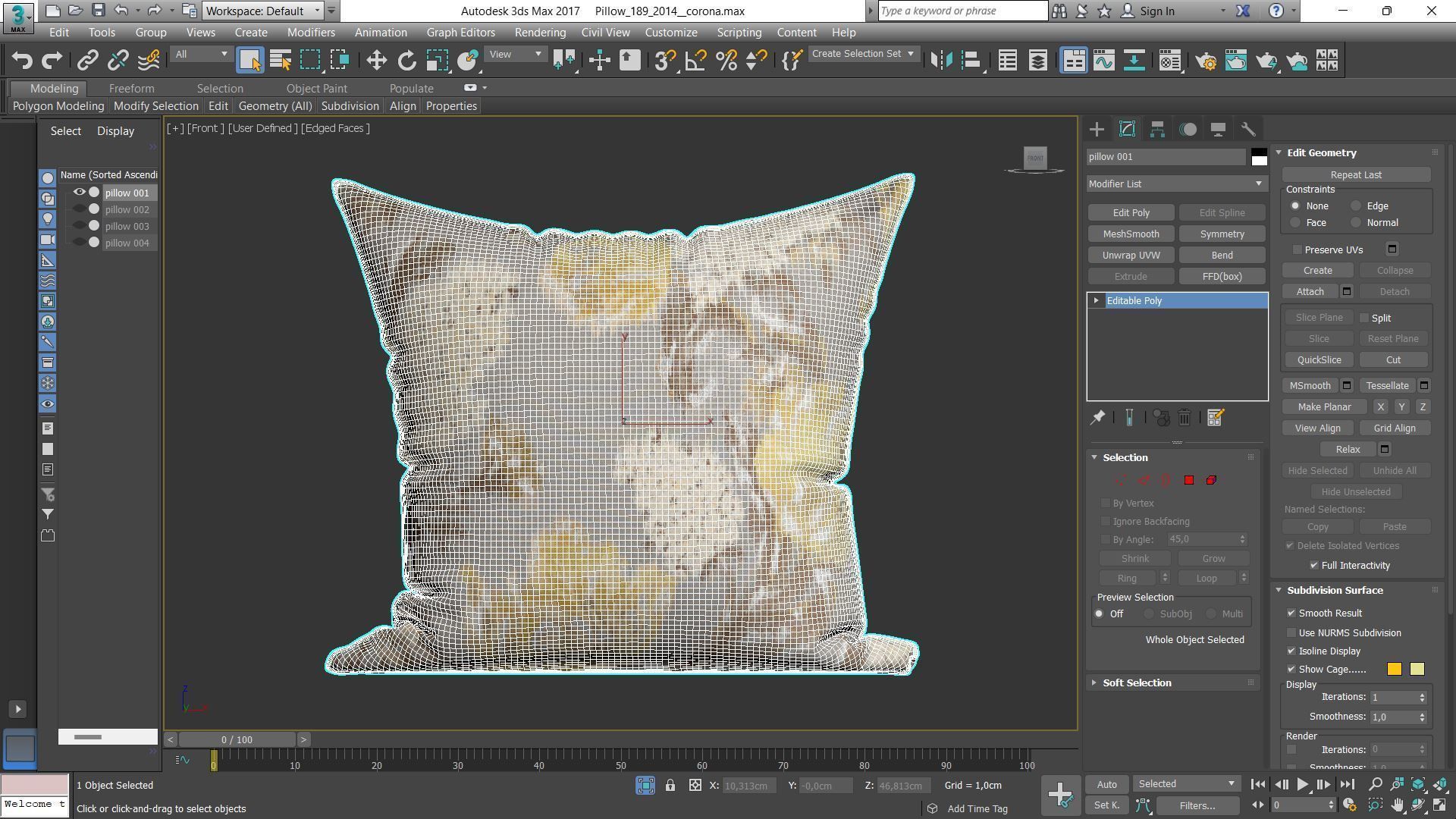Click Configure Modifier Sets icon
Screen dimensions: 1456x819
tap(1215, 418)
